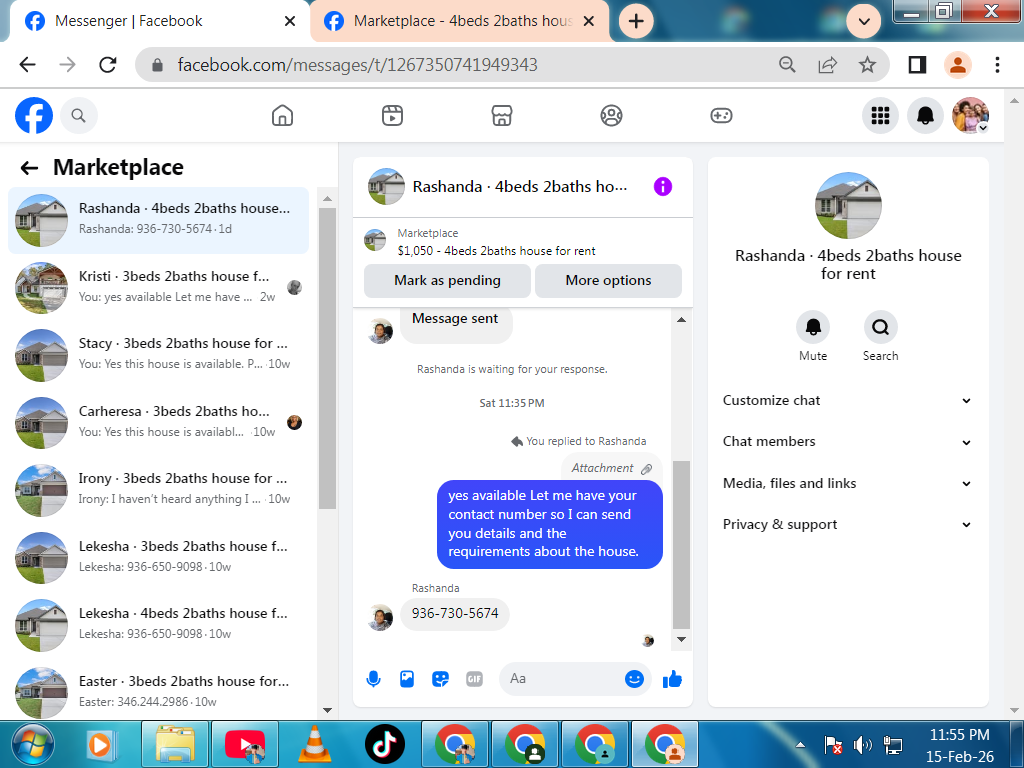Expand Chat members section
The height and width of the screenshot is (768, 1024).
(848, 442)
